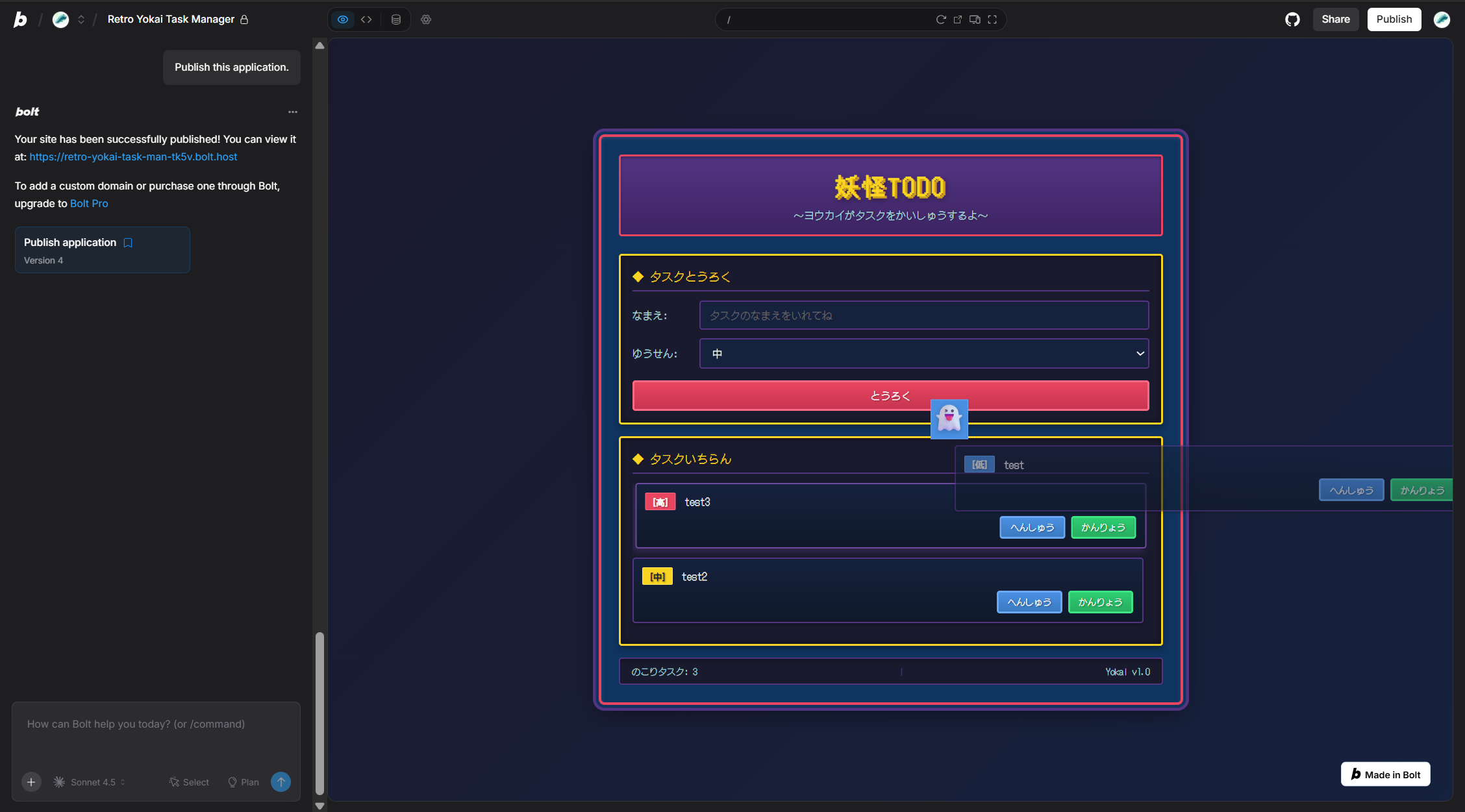Expand the ゆうせん priority dropdown
The image size is (1465, 812).
[923, 354]
